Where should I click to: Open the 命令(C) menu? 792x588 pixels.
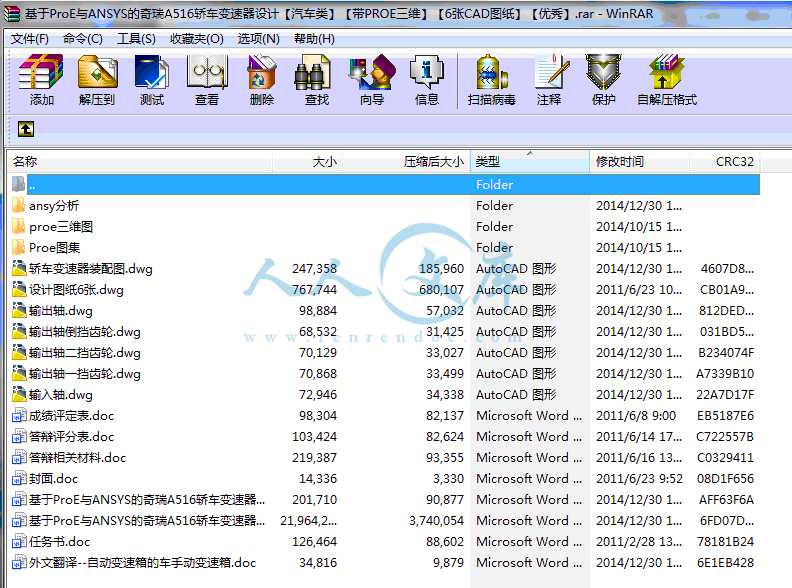[x=83, y=39]
